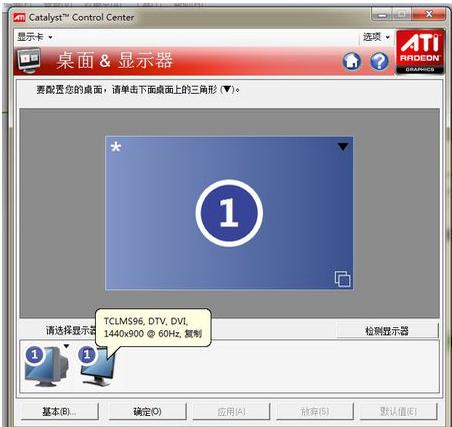Expand the small triangle above CRT monitor

[x=66, y=347]
